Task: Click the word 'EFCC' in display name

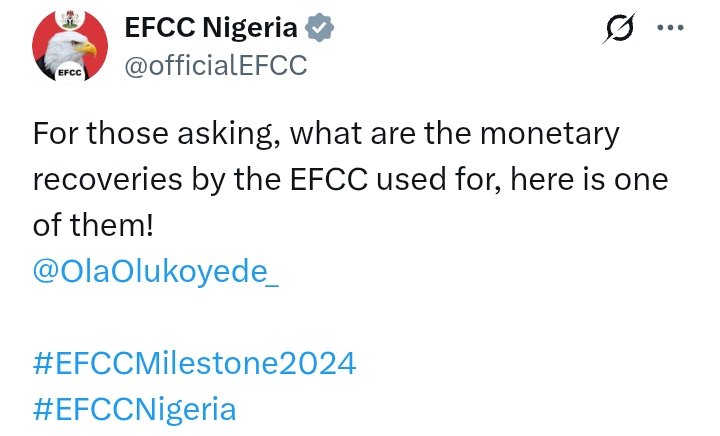Action: point(158,28)
